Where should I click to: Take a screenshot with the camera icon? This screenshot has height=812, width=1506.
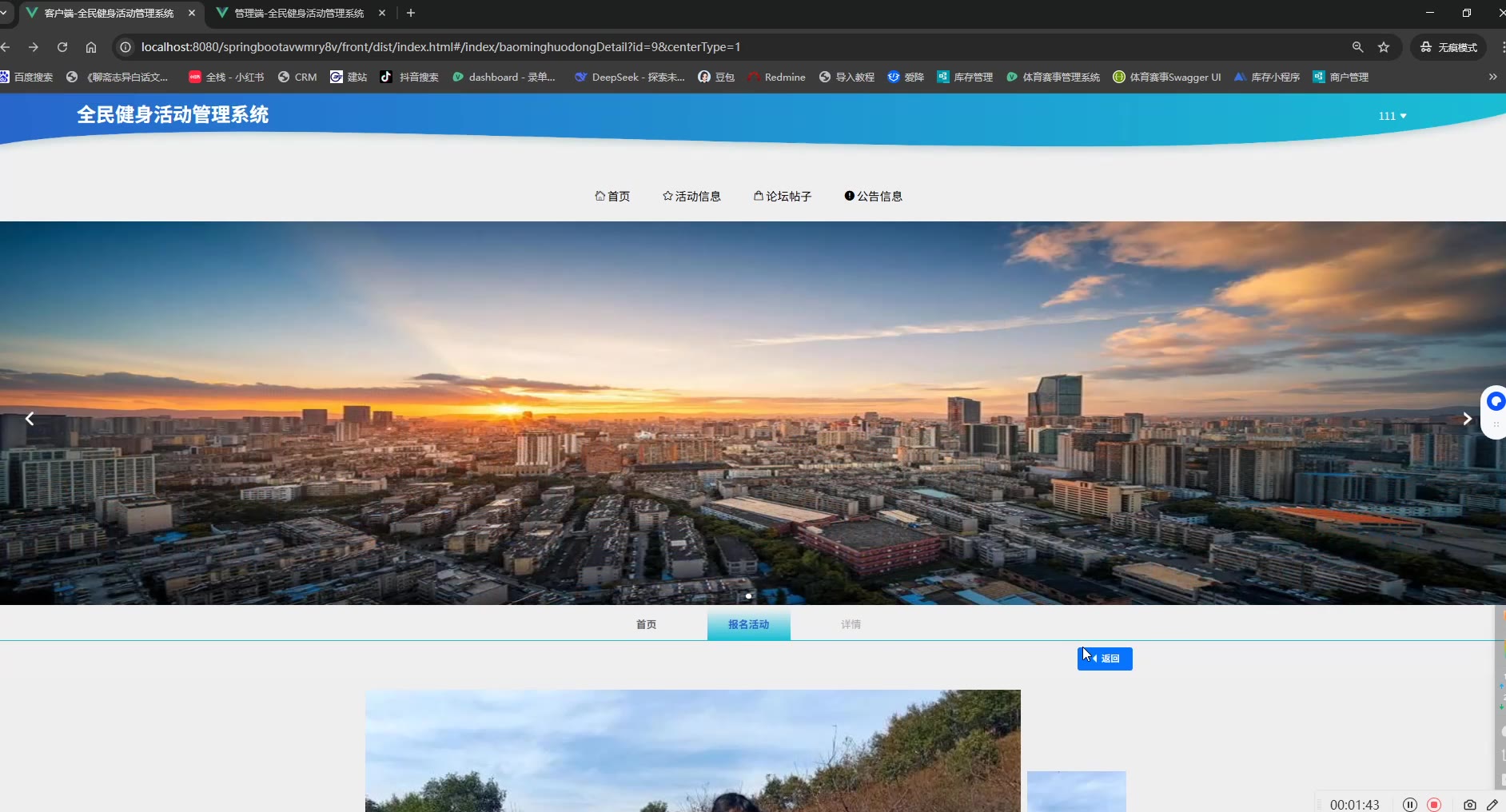pyautogui.click(x=1469, y=805)
